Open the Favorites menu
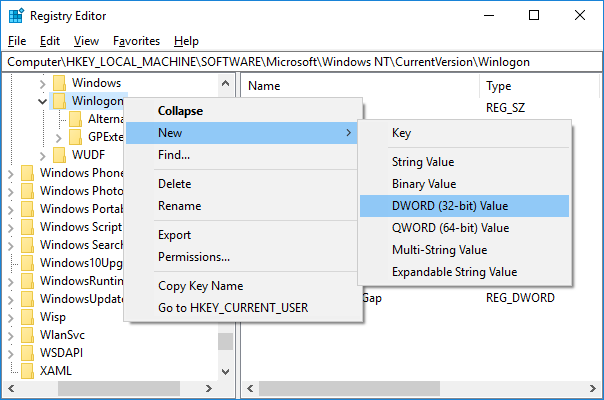 [136, 41]
